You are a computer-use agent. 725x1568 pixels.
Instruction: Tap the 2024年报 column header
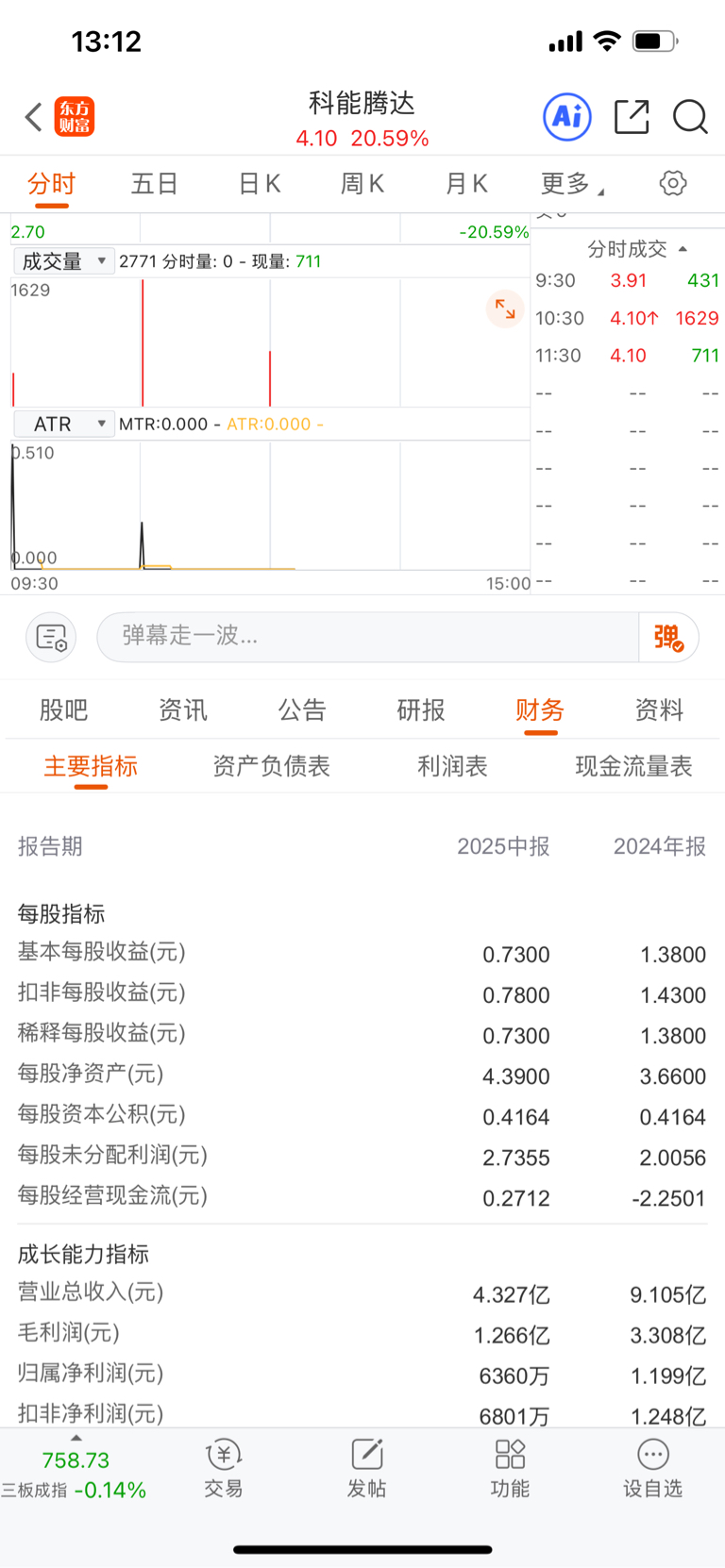(x=660, y=846)
